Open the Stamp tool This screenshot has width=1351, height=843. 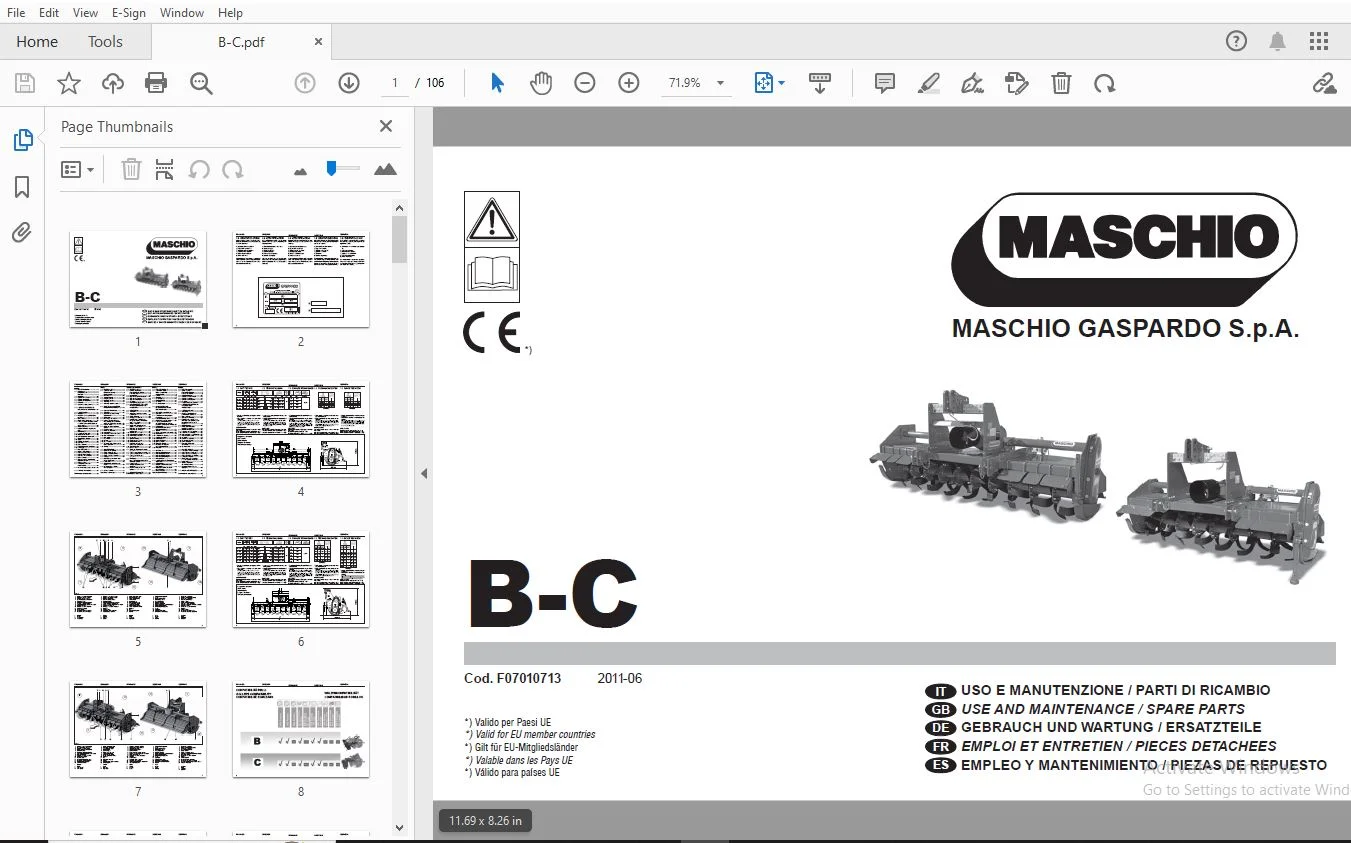(x=1017, y=83)
